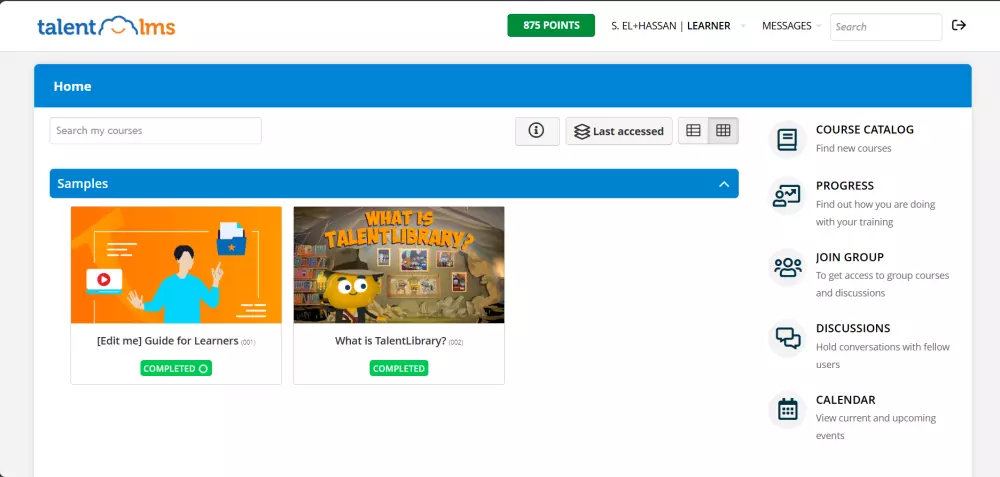
Task: Open the Discussions link
Action: tap(853, 328)
